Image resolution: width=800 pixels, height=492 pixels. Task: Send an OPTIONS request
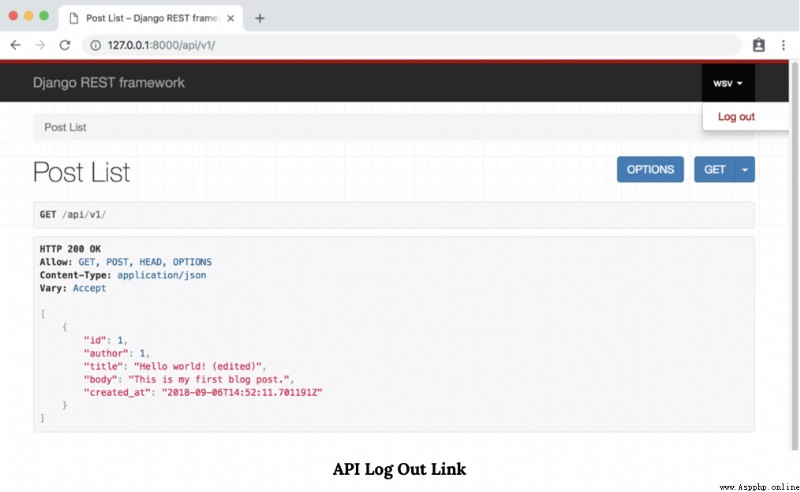click(x=650, y=169)
